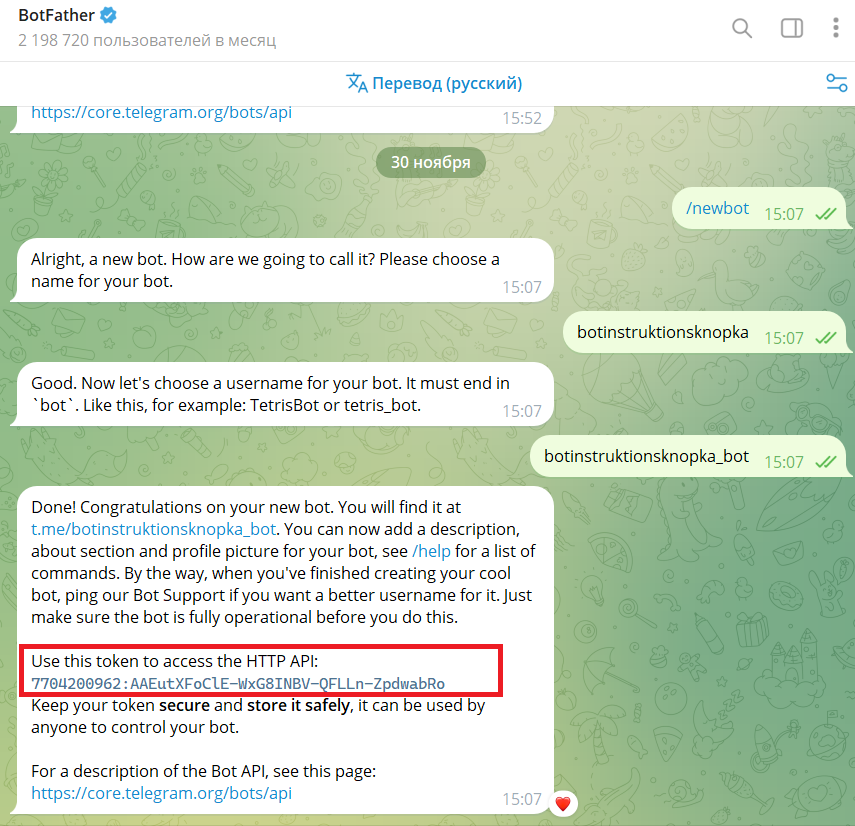This screenshot has height=826, width=855.
Task: Open translation settings slider icon
Action: click(836, 83)
